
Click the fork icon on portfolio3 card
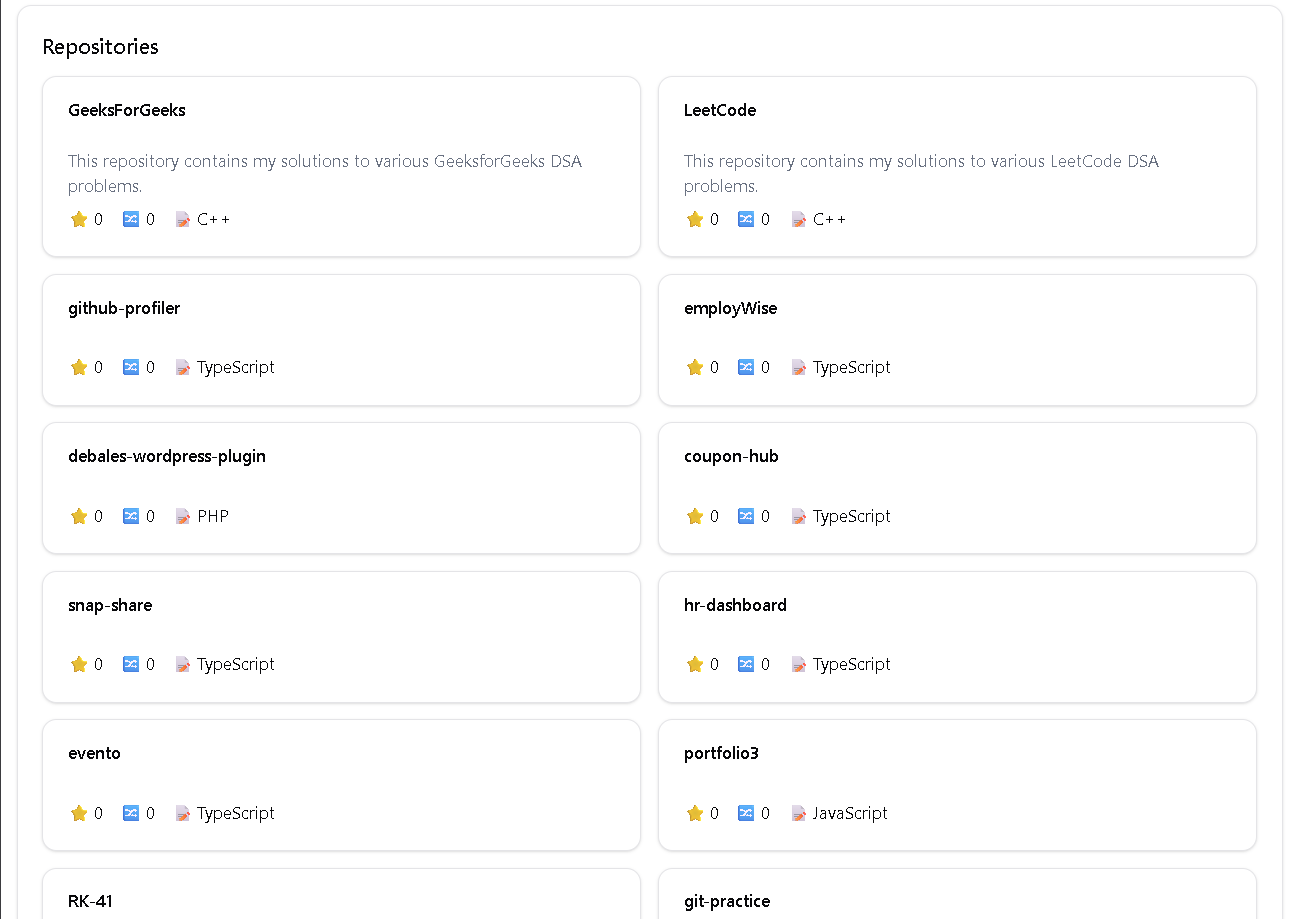click(x=746, y=813)
